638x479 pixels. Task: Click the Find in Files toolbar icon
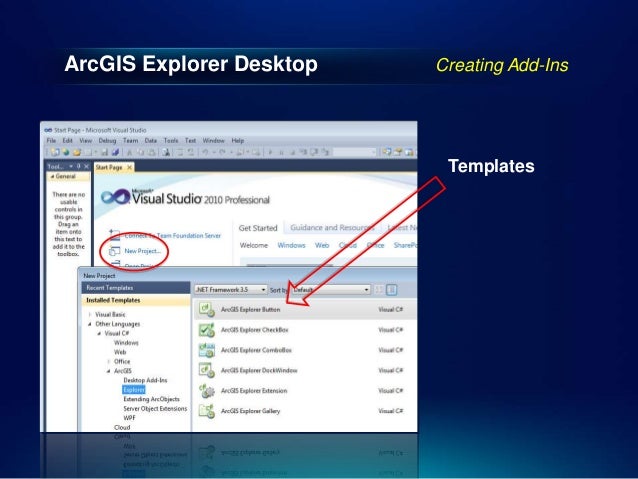[166, 152]
